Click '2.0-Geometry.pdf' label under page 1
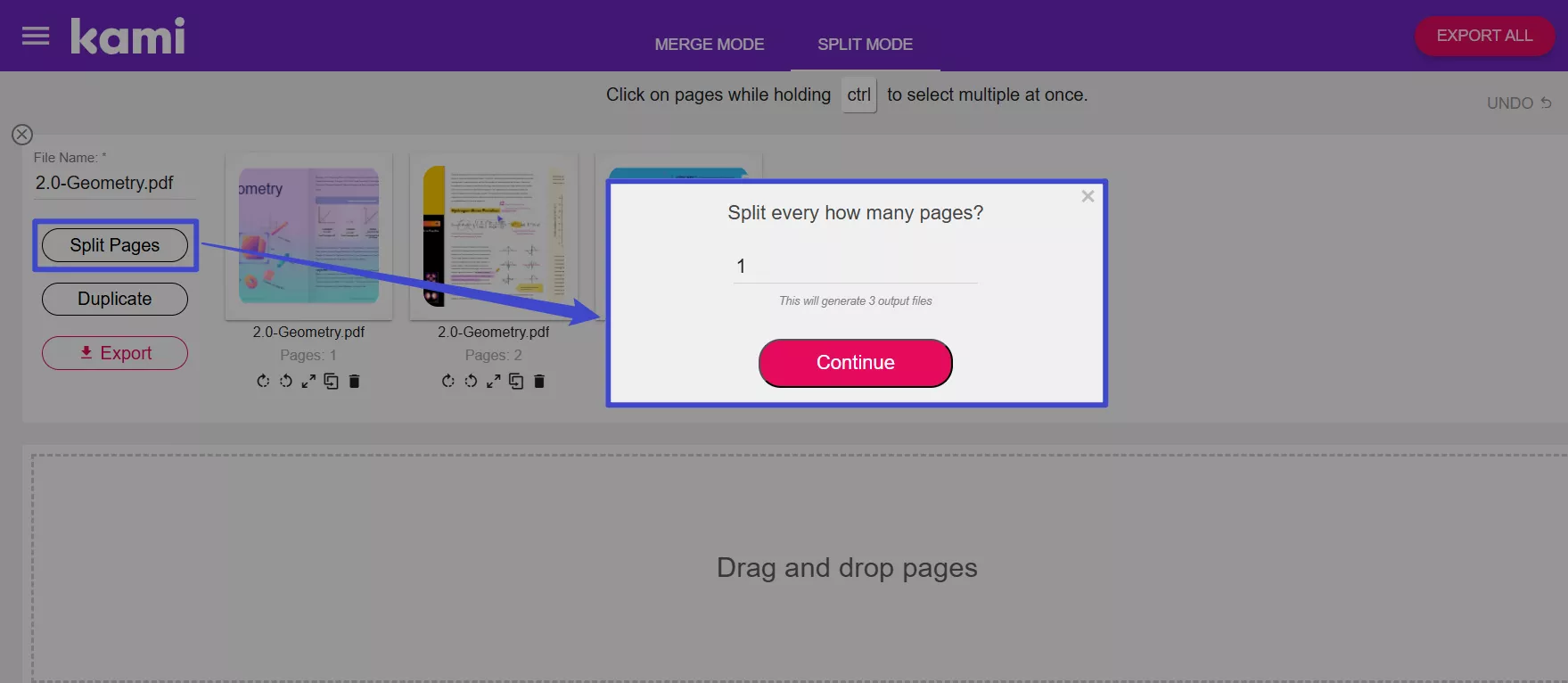 click(x=308, y=332)
